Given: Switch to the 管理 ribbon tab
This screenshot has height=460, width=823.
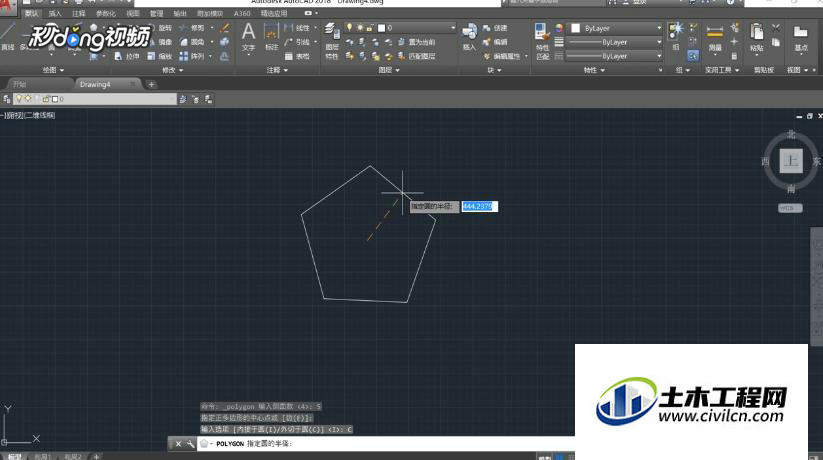Looking at the screenshot, I should tap(156, 13).
